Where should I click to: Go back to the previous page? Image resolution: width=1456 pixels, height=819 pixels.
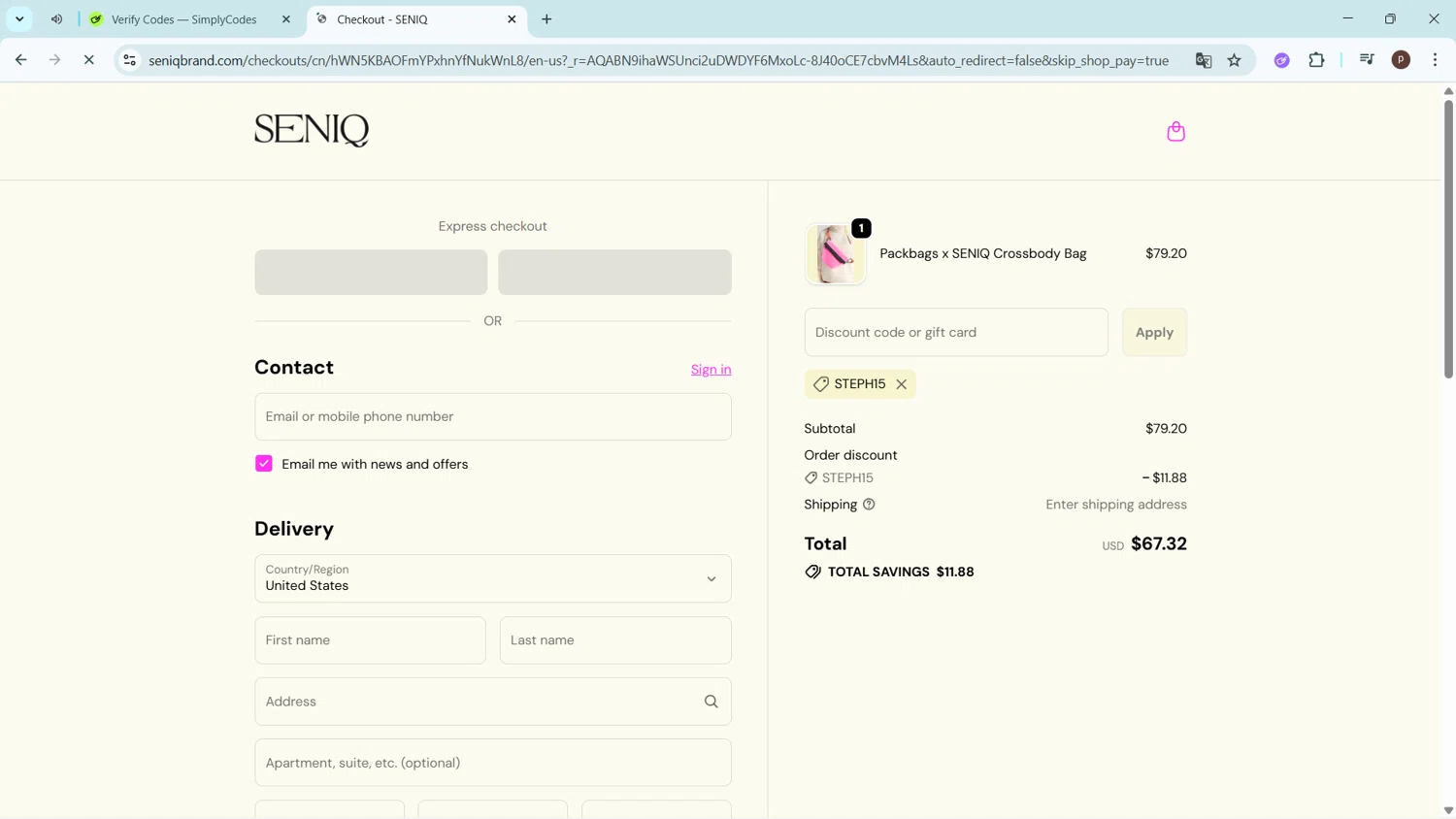tap(21, 60)
